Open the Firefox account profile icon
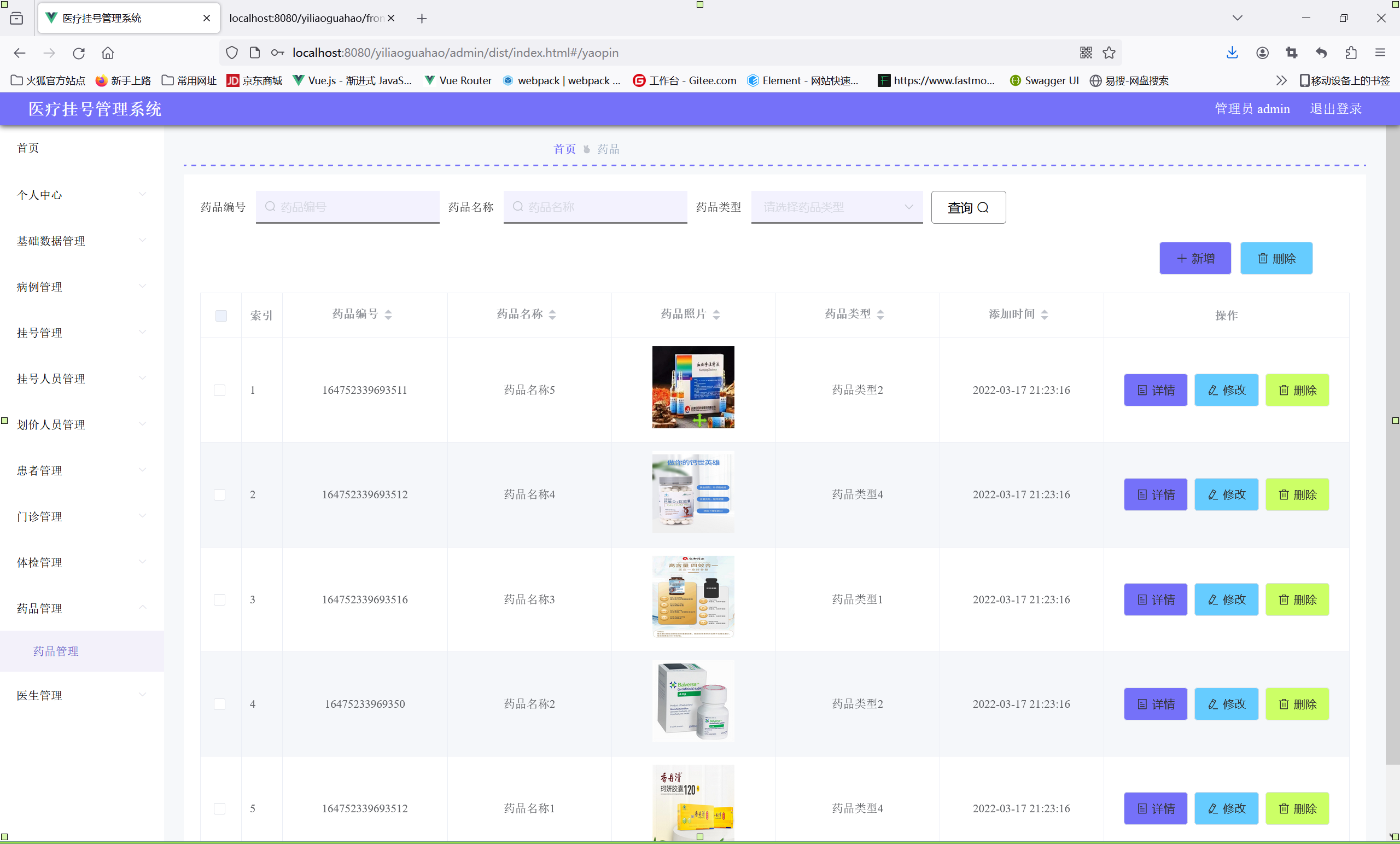 click(1262, 53)
